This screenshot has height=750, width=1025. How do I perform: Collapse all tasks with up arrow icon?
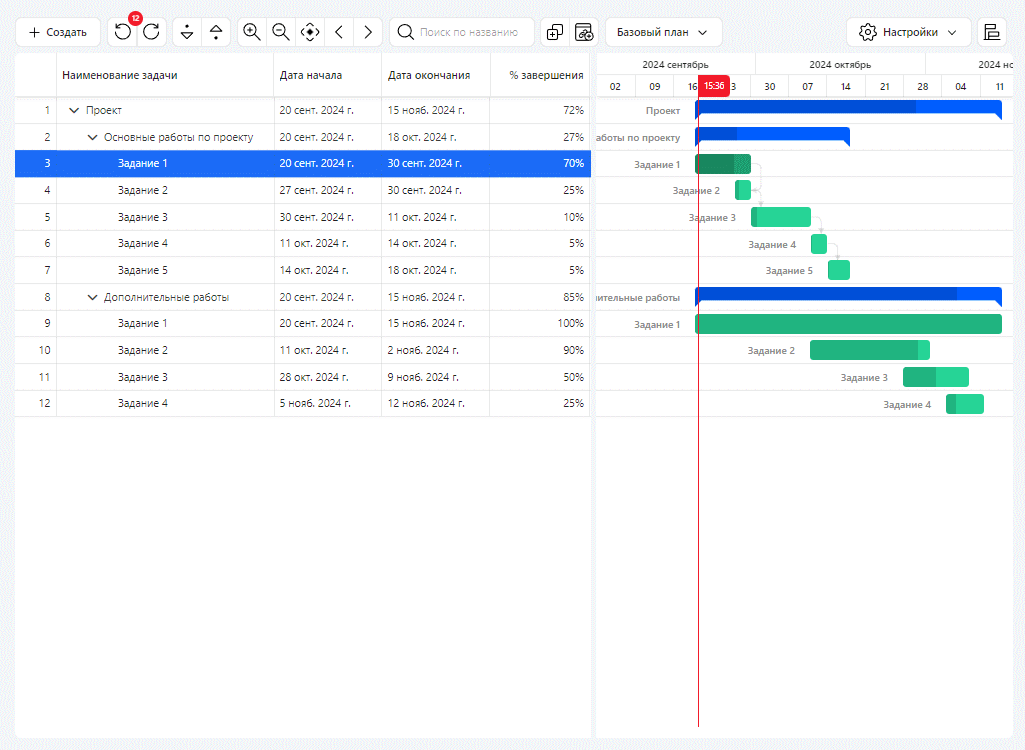coord(216,32)
